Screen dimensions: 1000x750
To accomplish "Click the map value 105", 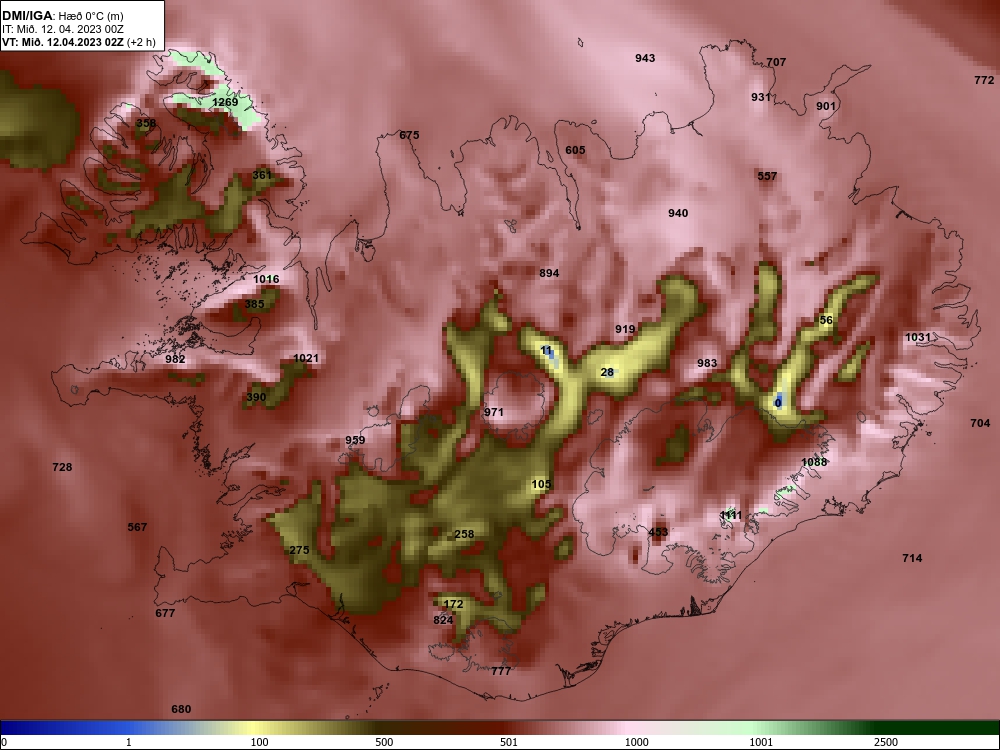I will point(541,485).
